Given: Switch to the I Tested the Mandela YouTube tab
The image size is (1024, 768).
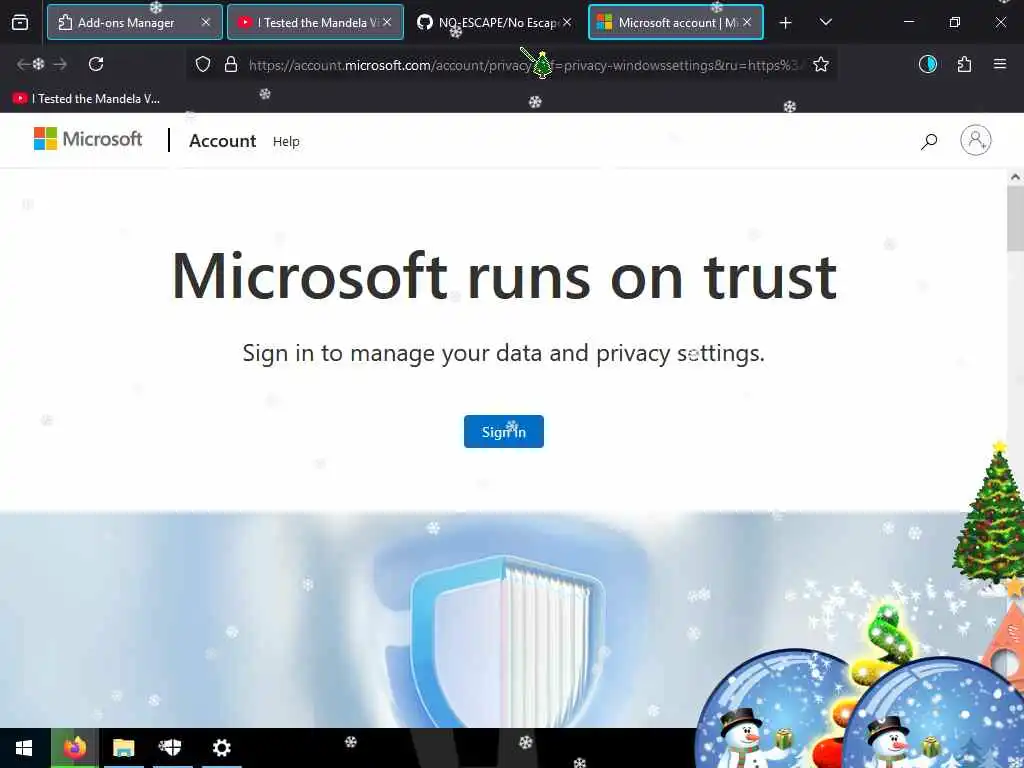Looking at the screenshot, I should coord(315,22).
